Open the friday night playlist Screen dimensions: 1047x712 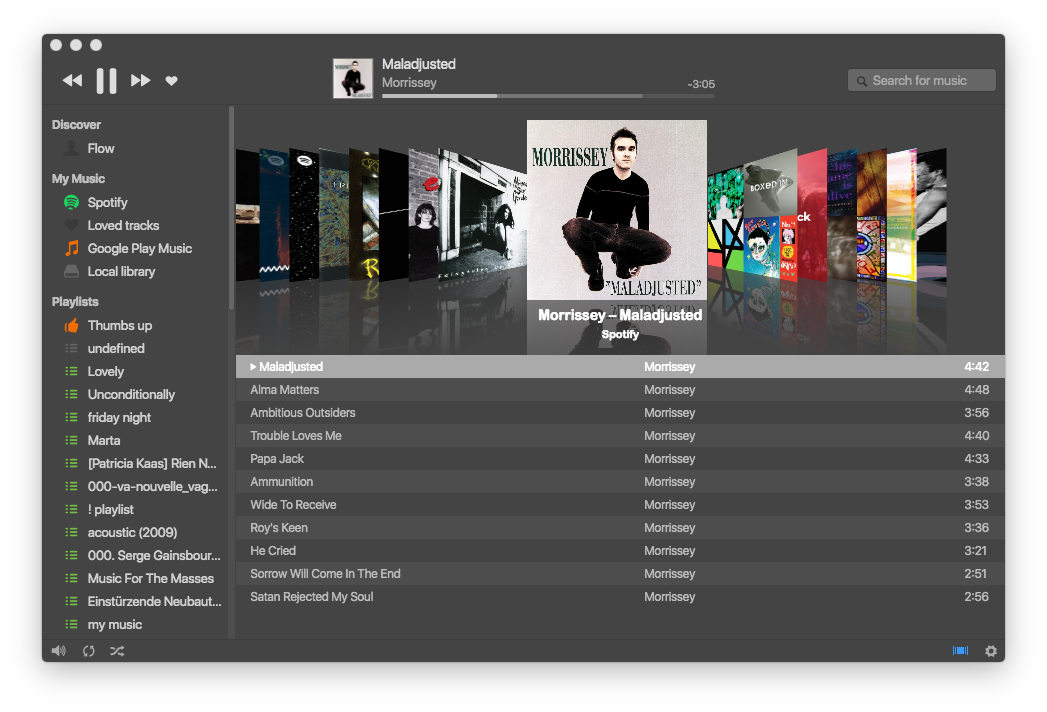click(119, 417)
